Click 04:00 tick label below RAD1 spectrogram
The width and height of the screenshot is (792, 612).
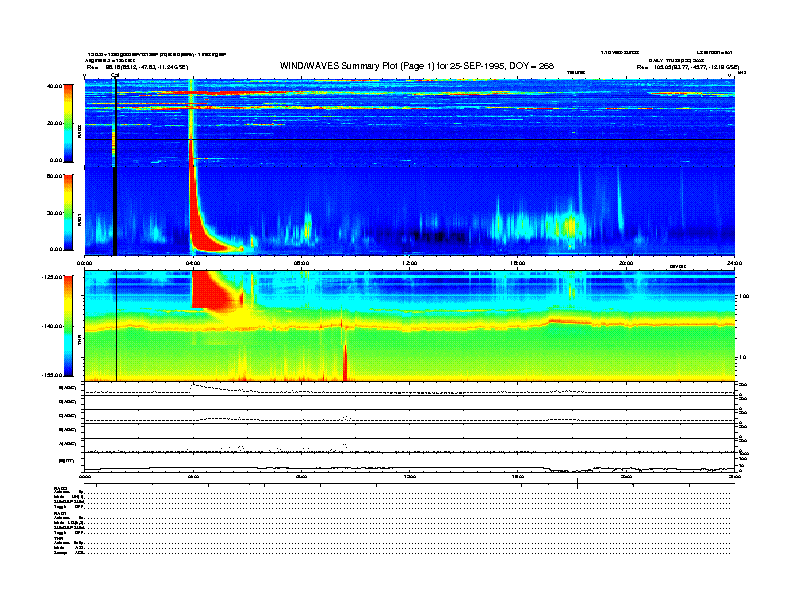(193, 263)
